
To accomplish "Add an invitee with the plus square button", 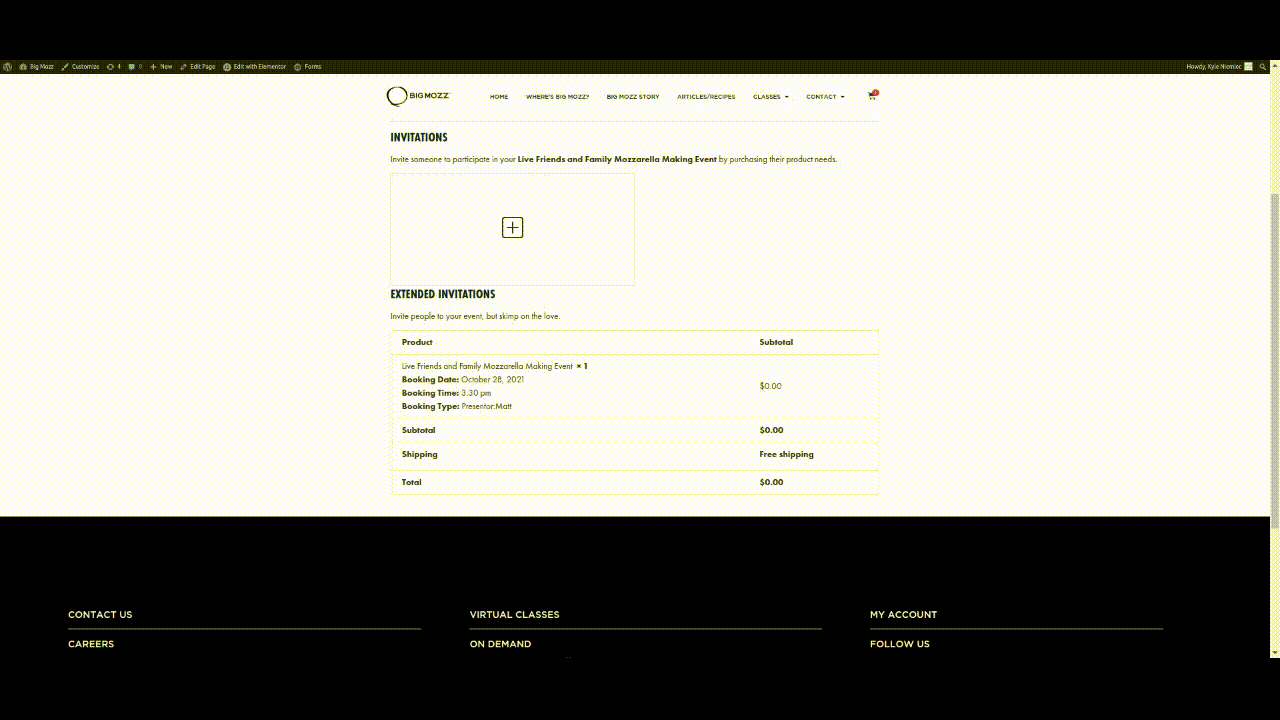I will point(512,227).
